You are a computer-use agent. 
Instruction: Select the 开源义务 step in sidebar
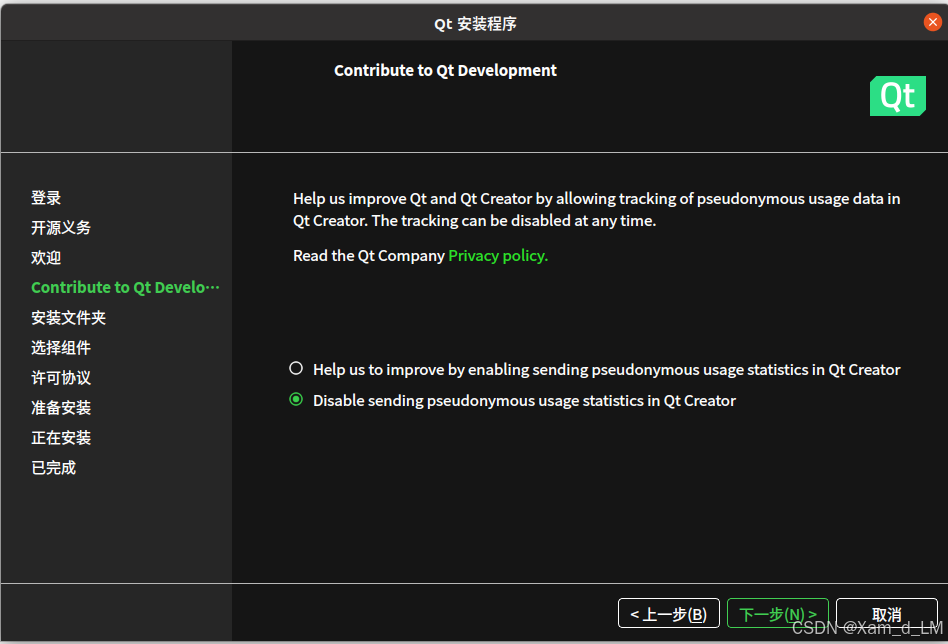pos(61,228)
